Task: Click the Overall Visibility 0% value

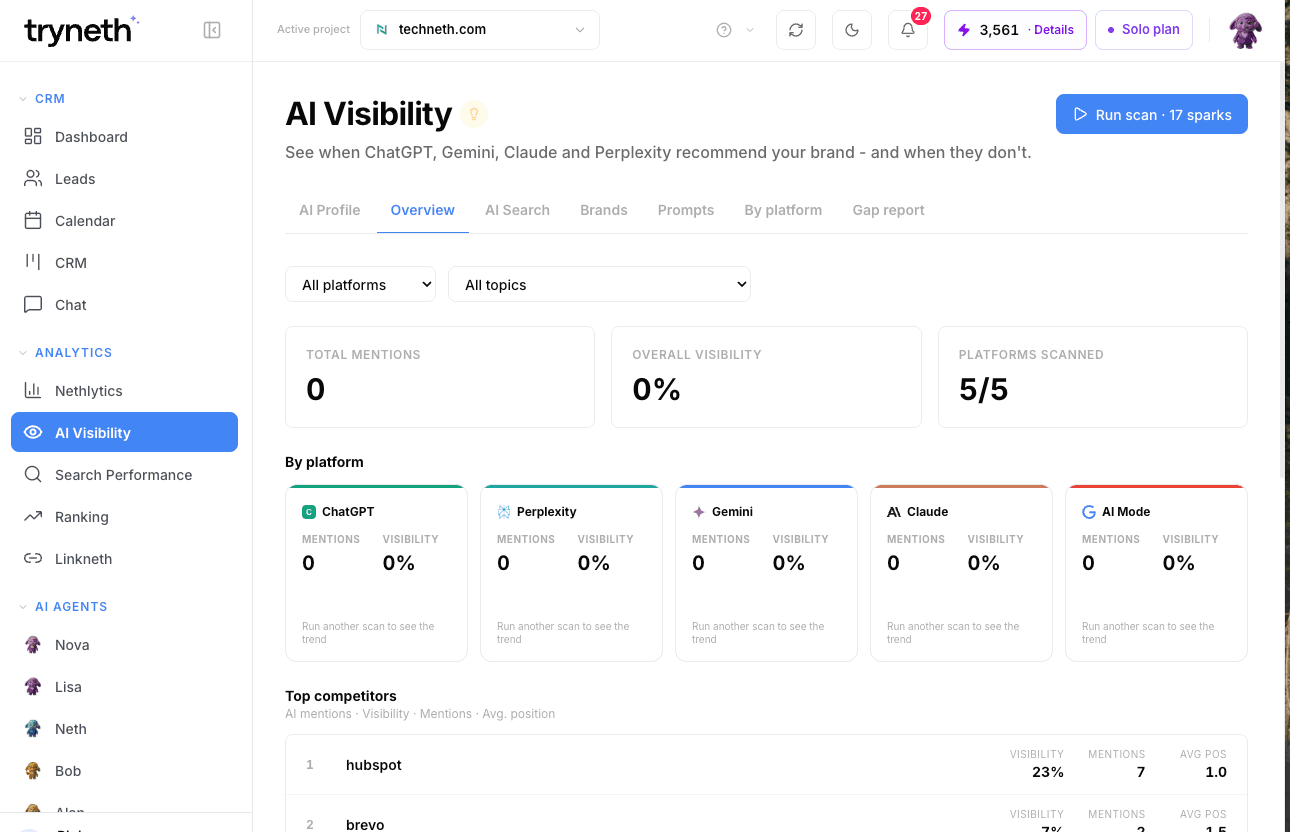Action: tap(657, 389)
